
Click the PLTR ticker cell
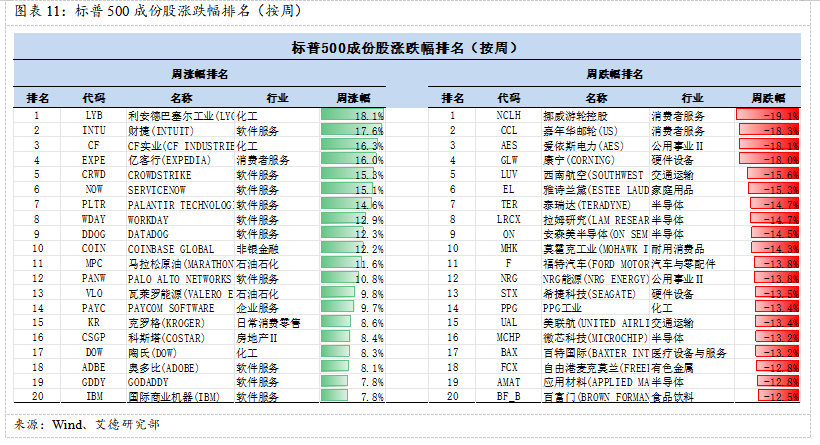(x=94, y=204)
